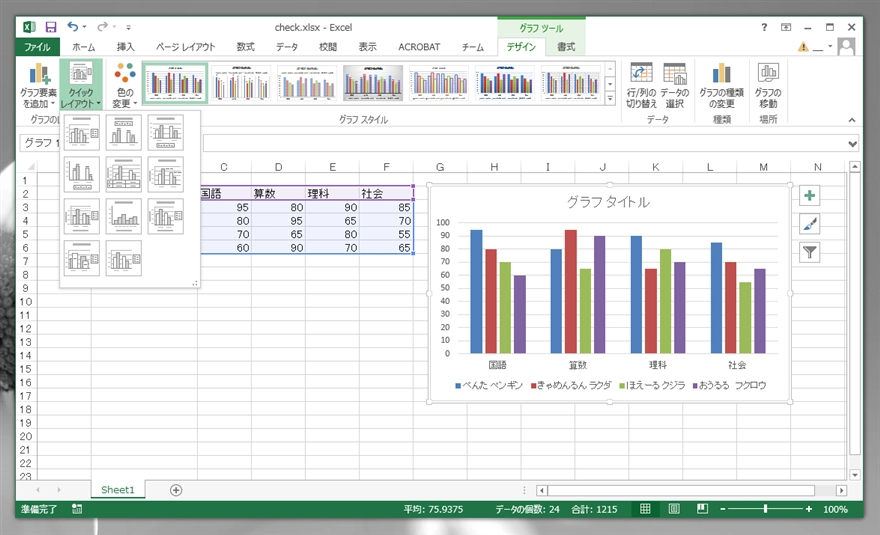Viewport: 880px width, 535px height.
Task: Add a new sheet with plus icon
Action: coord(176,490)
